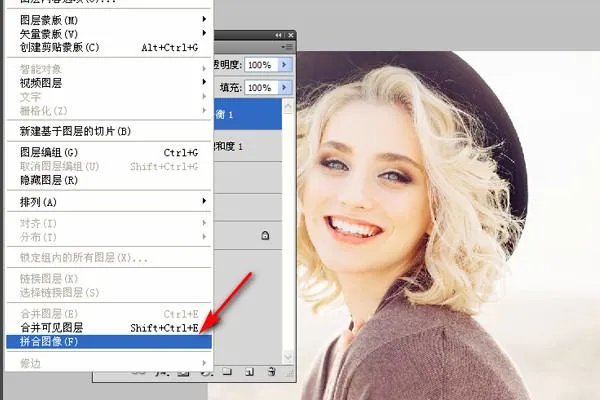Image resolution: width=600 pixels, height=400 pixels.
Task: Click the Layers panel scrollbar down arrow
Action: click(x=288, y=356)
